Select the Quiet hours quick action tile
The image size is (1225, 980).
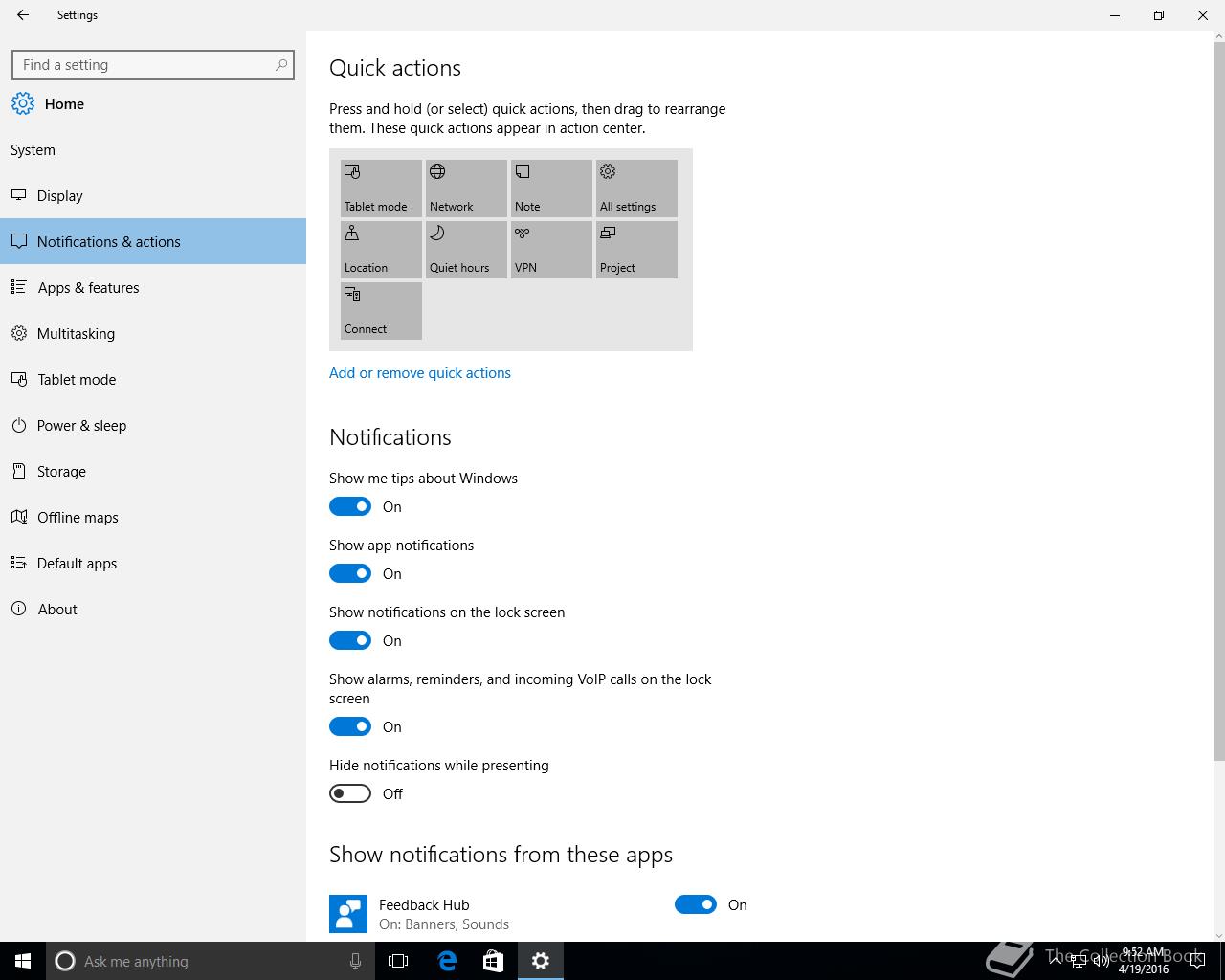coord(466,250)
